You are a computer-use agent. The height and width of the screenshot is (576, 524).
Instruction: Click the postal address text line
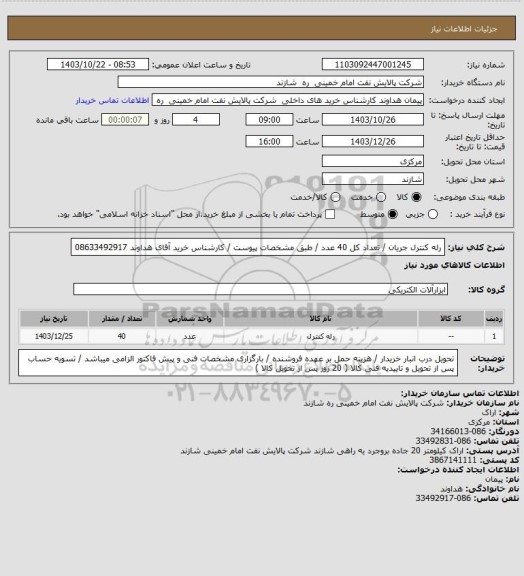[x=322, y=451]
